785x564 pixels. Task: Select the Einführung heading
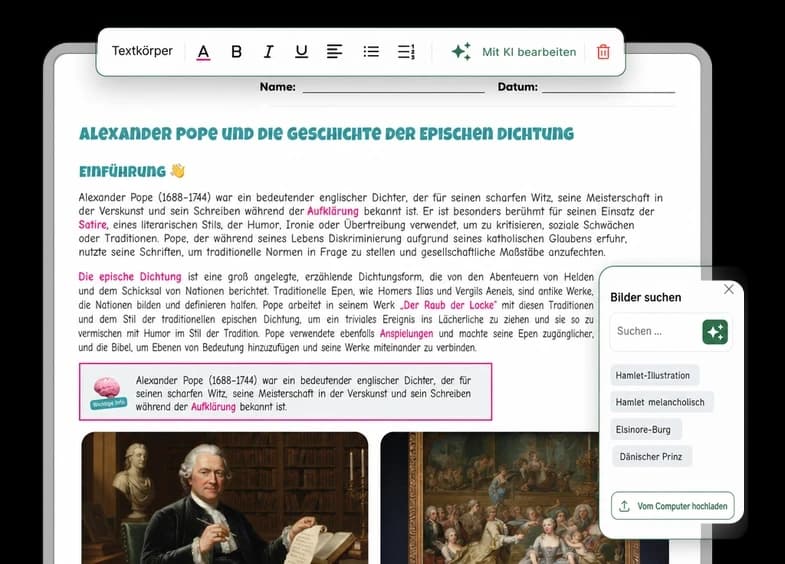[122, 172]
